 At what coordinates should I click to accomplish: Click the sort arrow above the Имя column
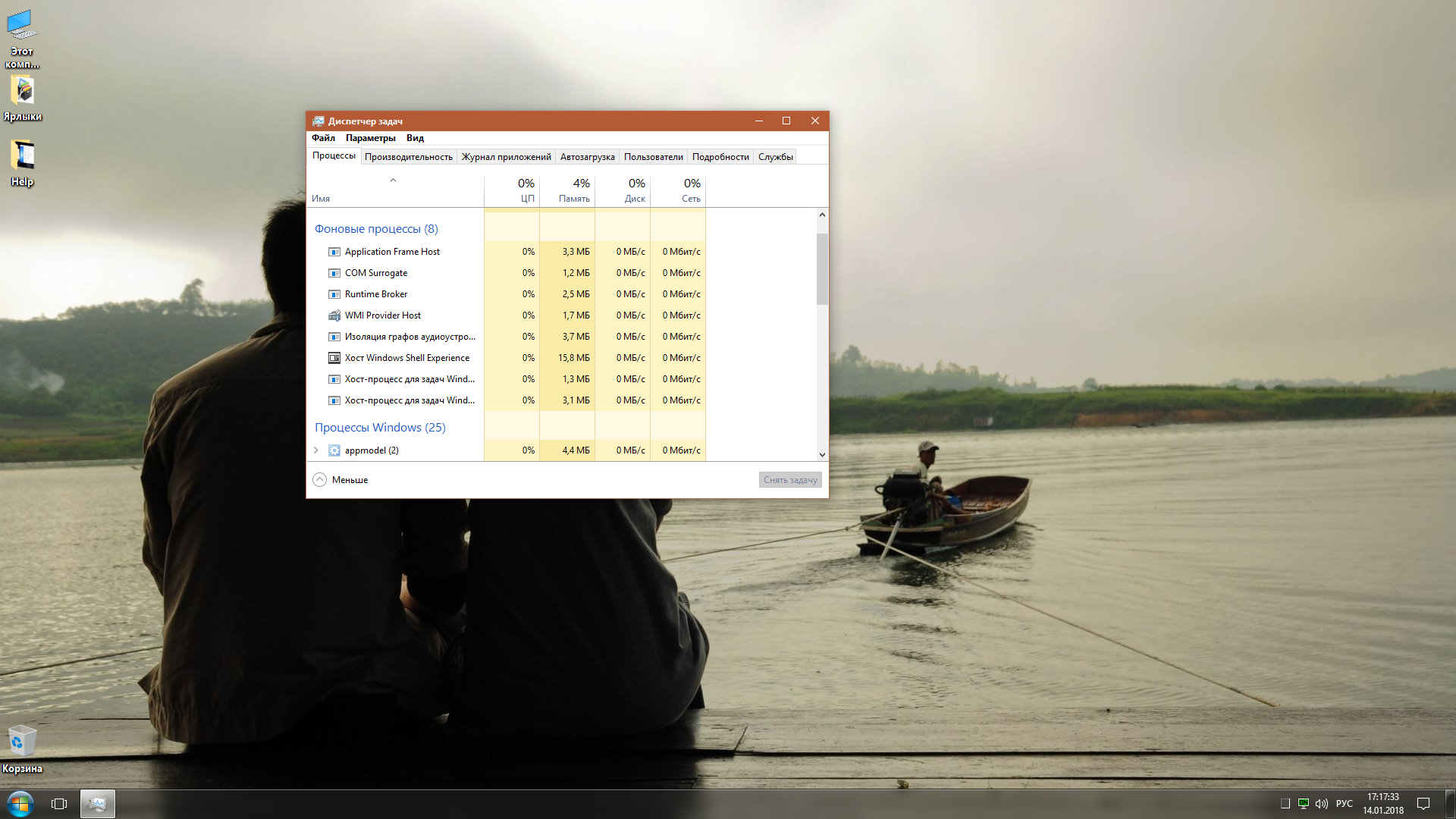[x=393, y=180]
